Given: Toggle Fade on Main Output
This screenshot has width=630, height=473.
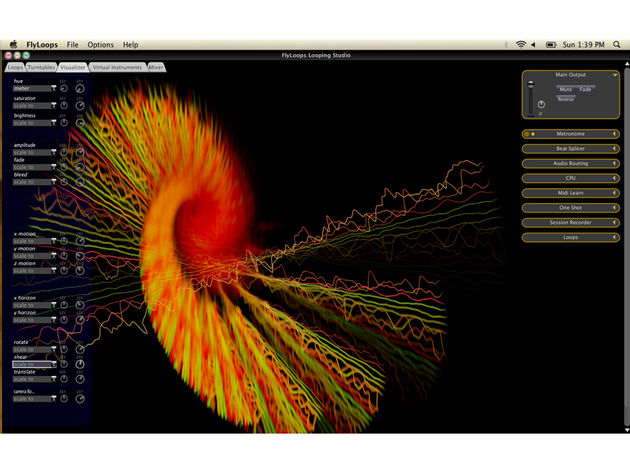Looking at the screenshot, I should point(585,89).
